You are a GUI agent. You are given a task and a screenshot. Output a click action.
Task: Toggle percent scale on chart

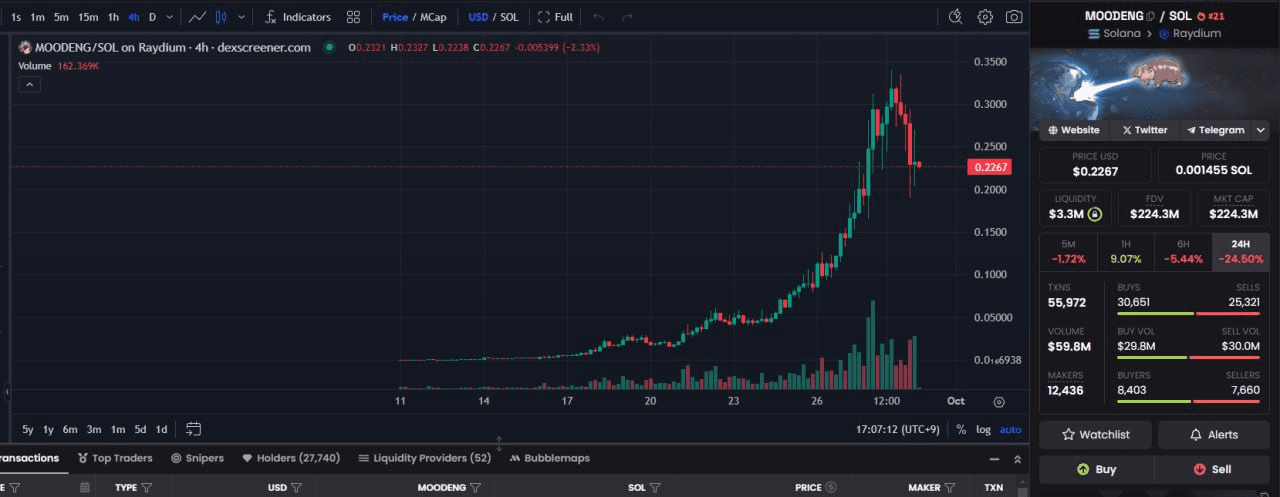click(x=961, y=429)
